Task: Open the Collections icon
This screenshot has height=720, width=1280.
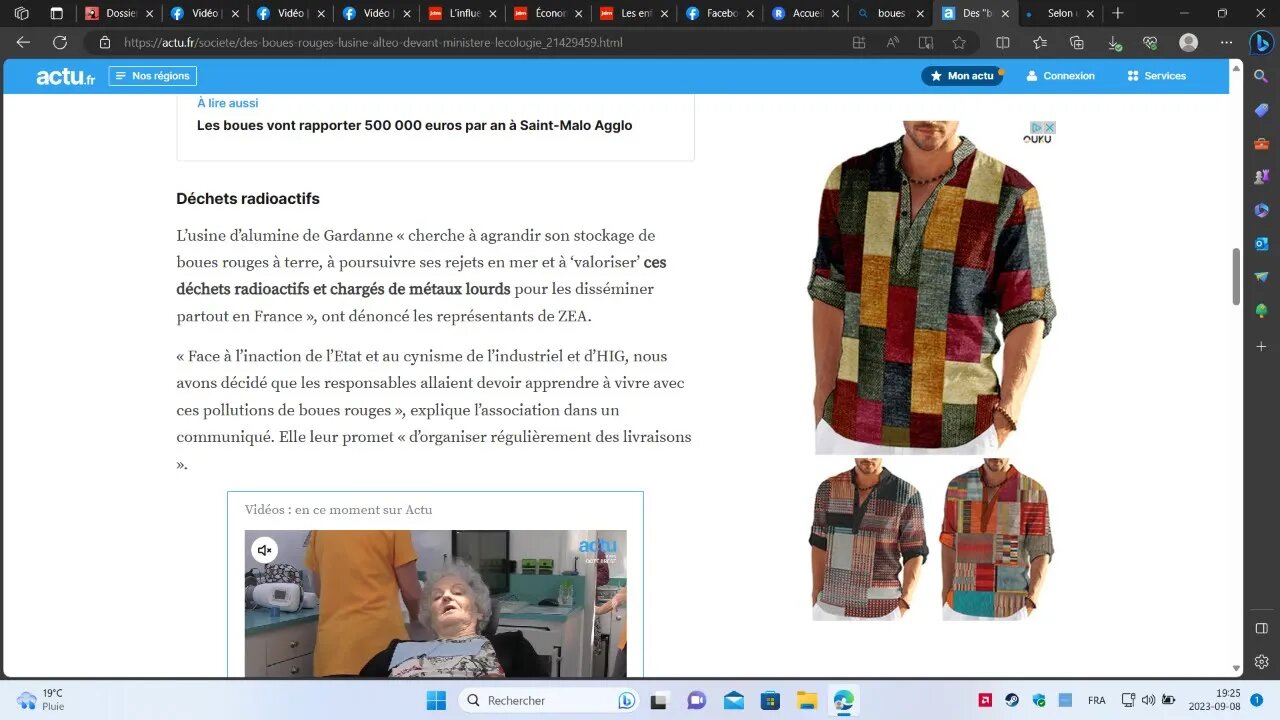Action: 1077,43
